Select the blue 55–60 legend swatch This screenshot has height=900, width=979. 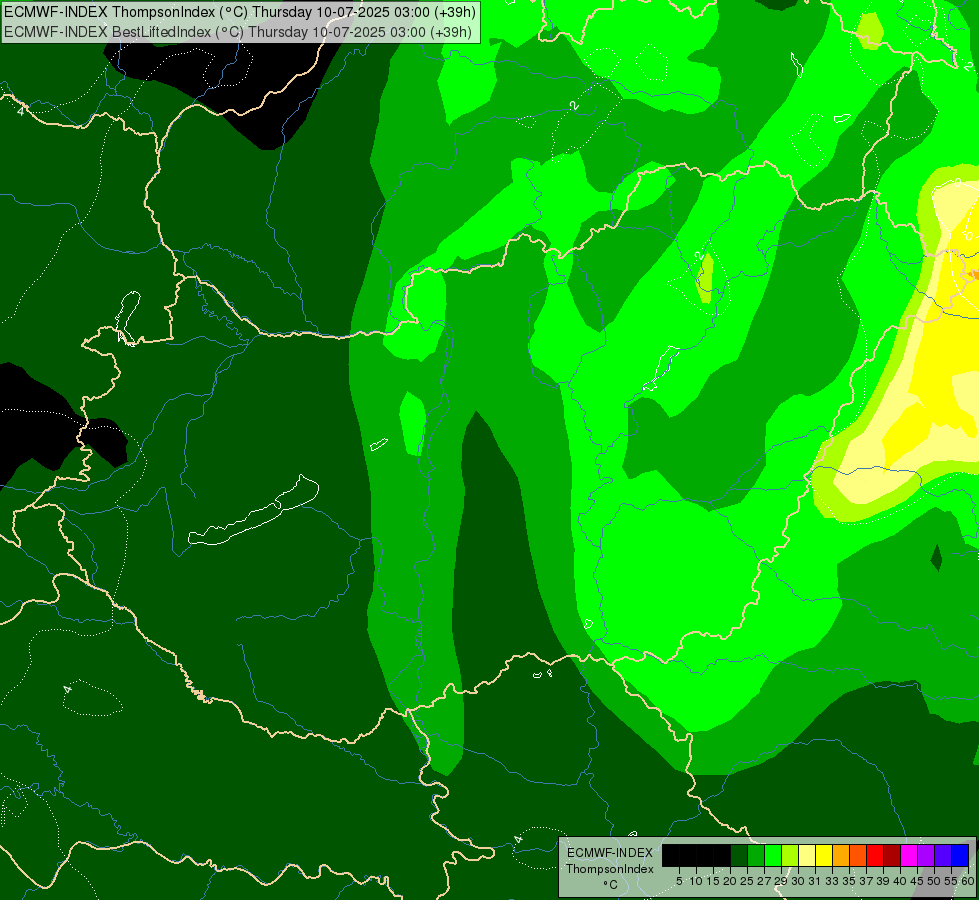click(x=960, y=855)
